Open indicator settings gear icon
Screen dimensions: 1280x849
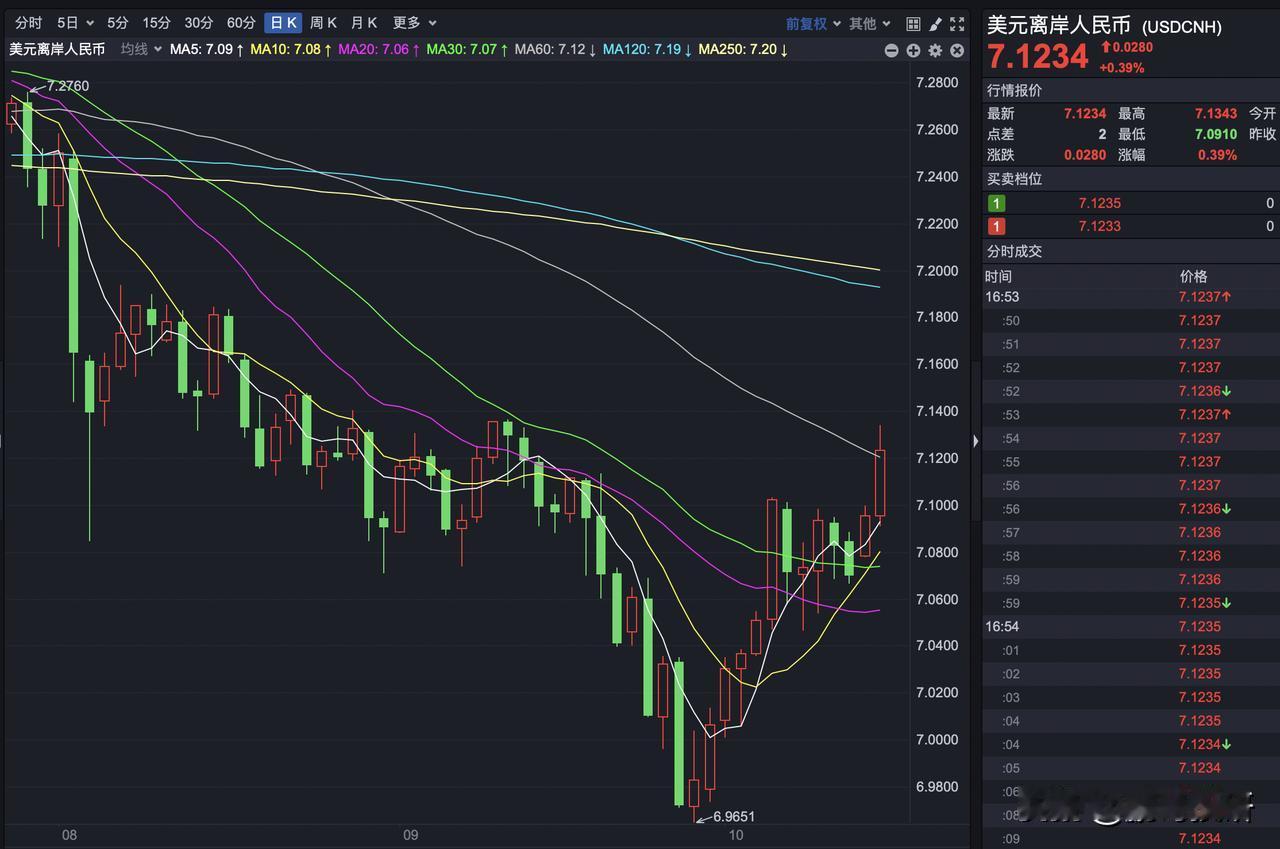coord(935,50)
